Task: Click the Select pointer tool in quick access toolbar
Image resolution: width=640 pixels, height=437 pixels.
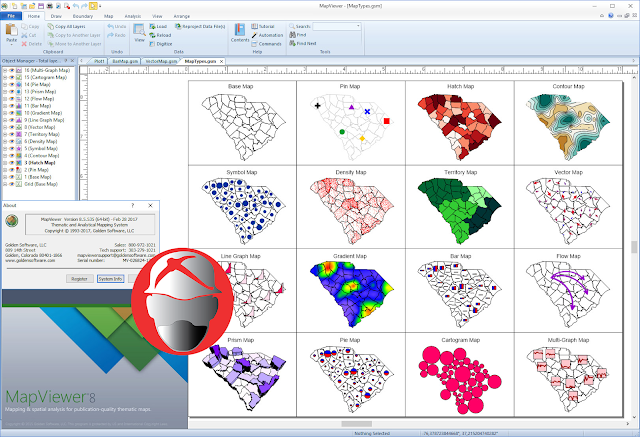Action: pyautogui.click(x=93, y=6)
